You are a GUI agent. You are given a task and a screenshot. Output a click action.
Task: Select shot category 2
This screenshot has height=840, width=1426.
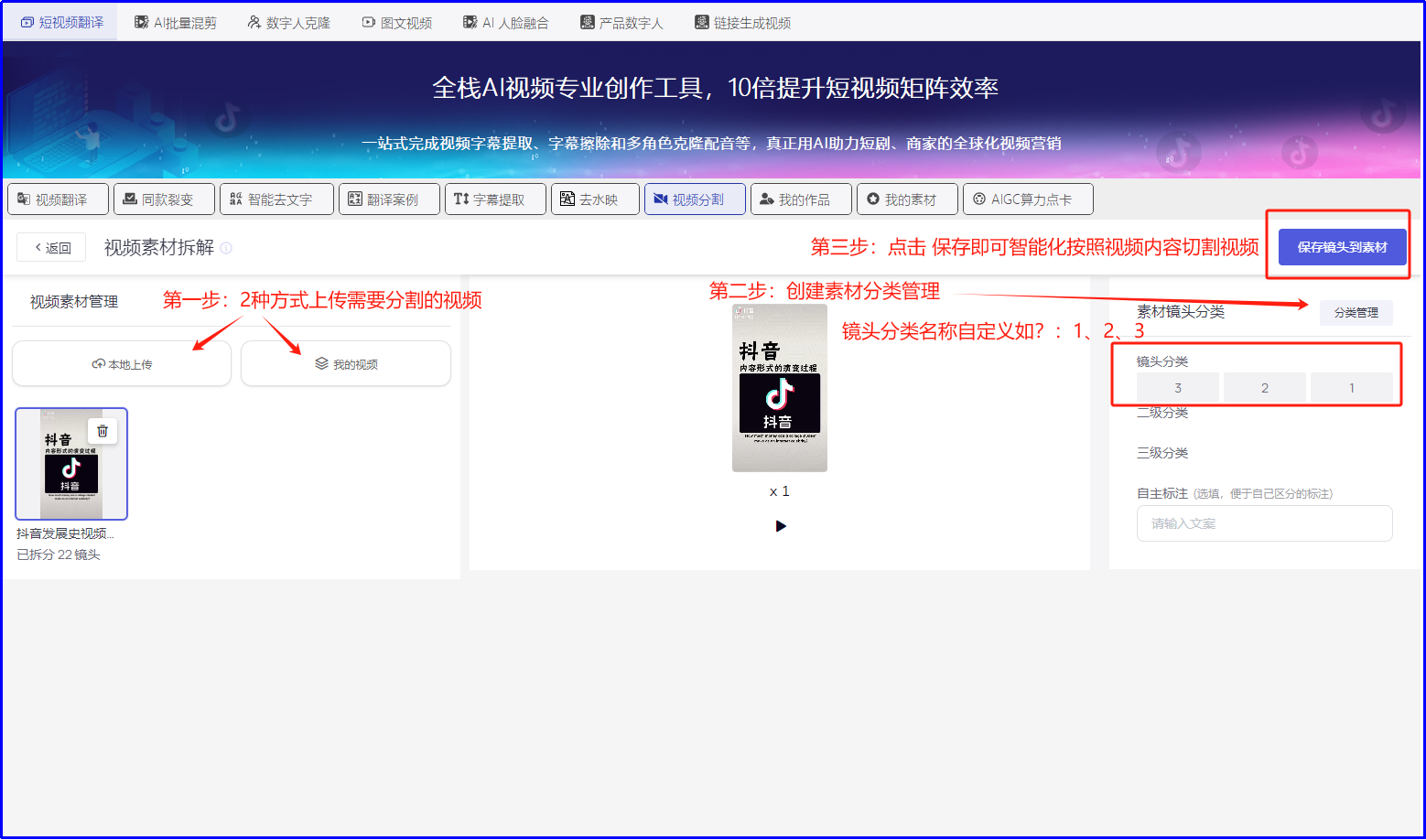(x=1264, y=386)
